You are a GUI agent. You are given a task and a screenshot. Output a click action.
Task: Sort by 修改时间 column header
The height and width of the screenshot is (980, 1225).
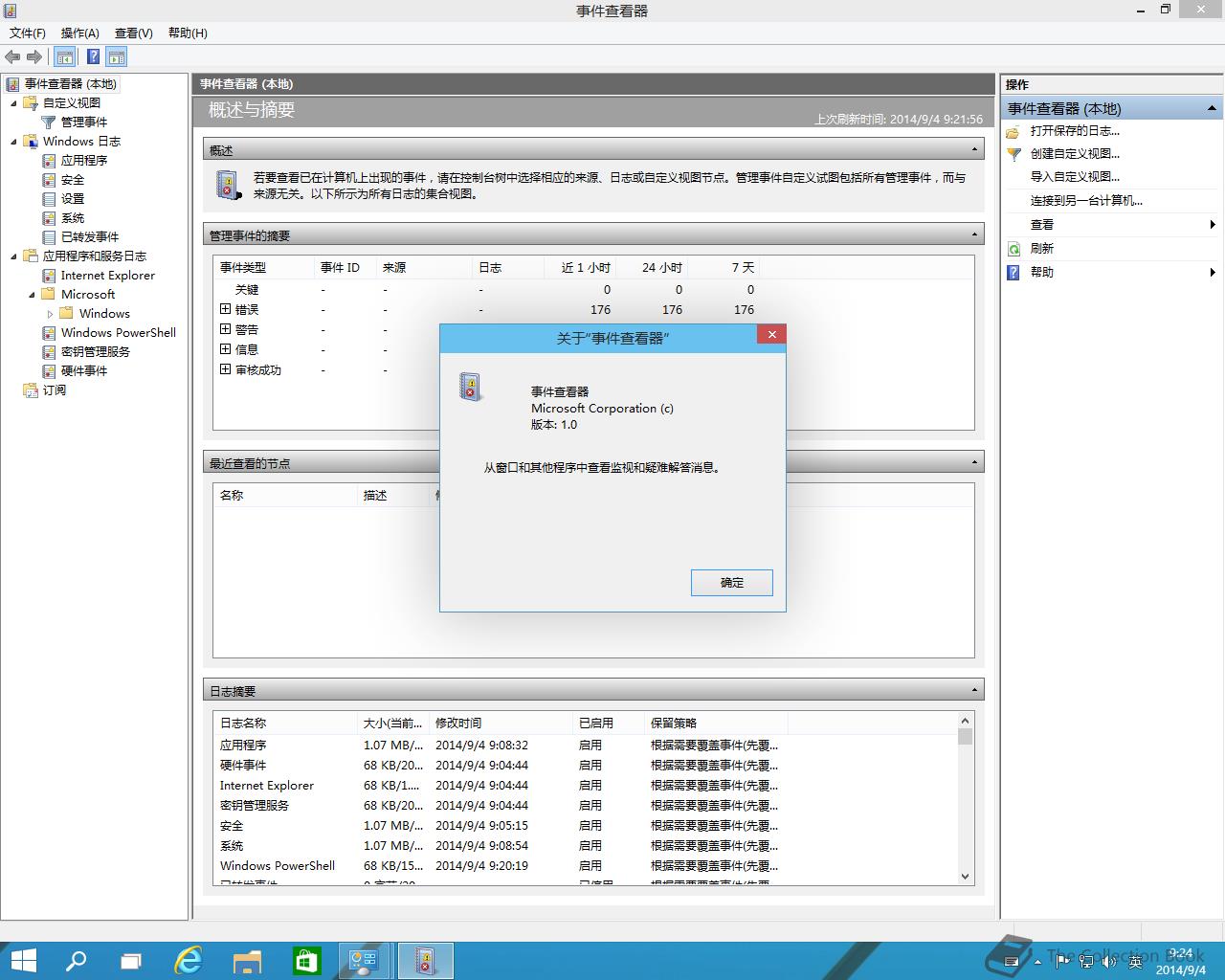501,724
